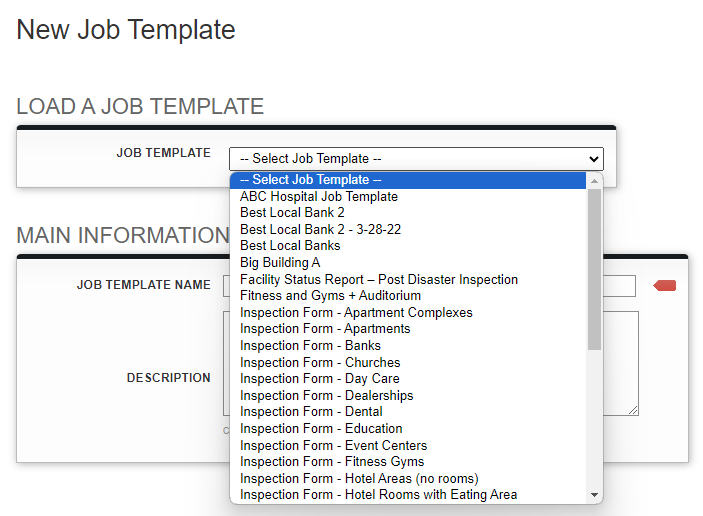
Task: Select Inspection Form - Apartment Complexes
Action: pyautogui.click(x=408, y=312)
